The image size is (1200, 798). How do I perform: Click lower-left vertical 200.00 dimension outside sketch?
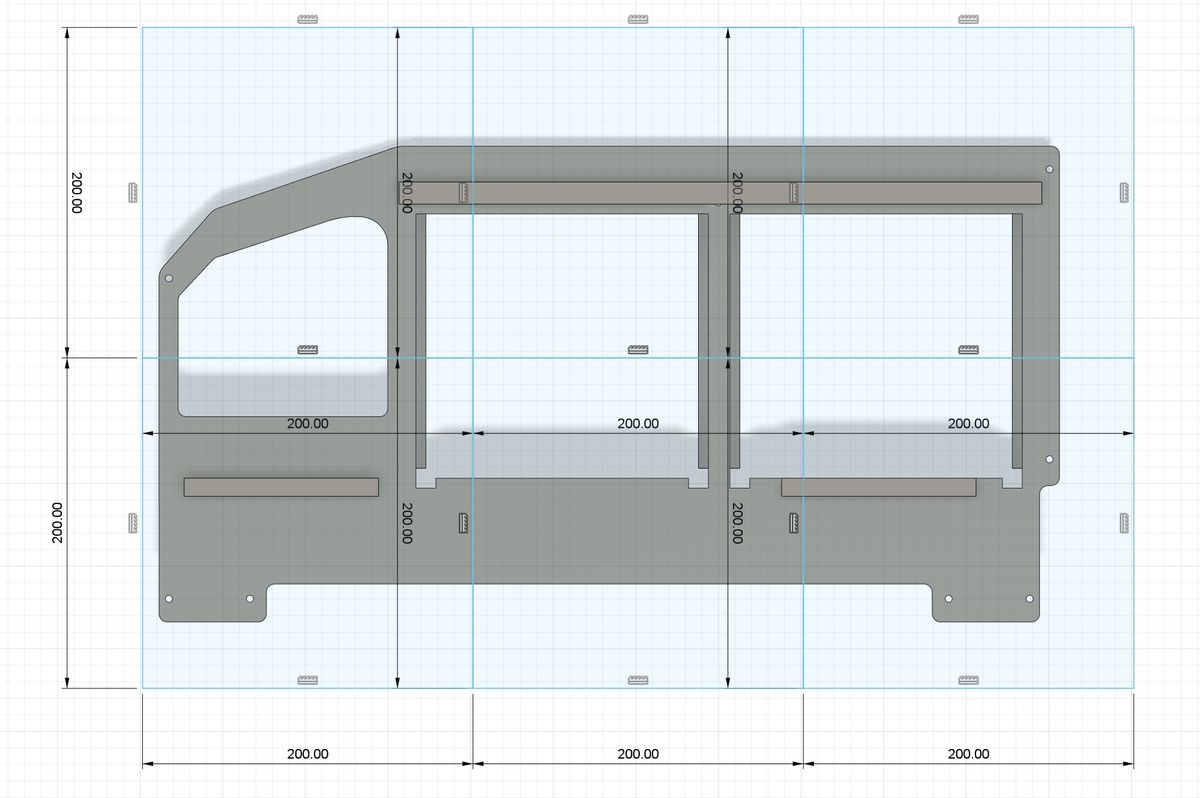(x=58, y=522)
